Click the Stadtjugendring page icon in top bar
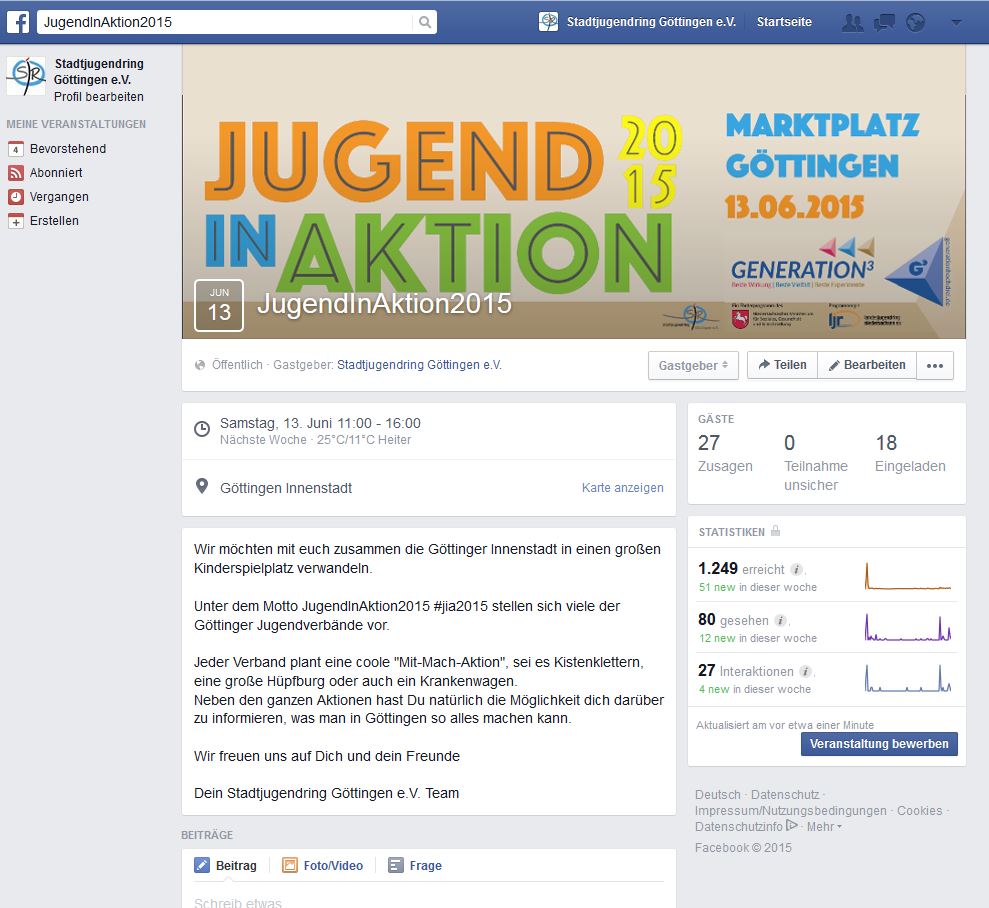Image resolution: width=989 pixels, height=908 pixels. coord(548,22)
